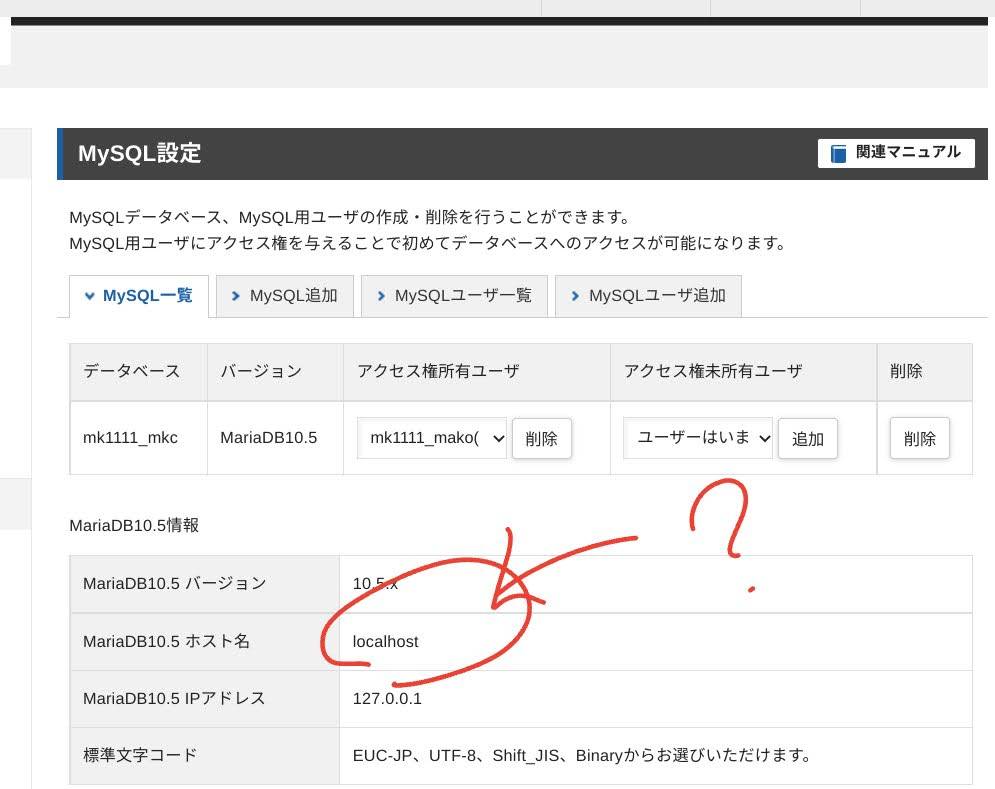Screen dimensions: 995x789
Task: Click the MariaDB10.5 ホスト名 label
Action: coord(166,642)
